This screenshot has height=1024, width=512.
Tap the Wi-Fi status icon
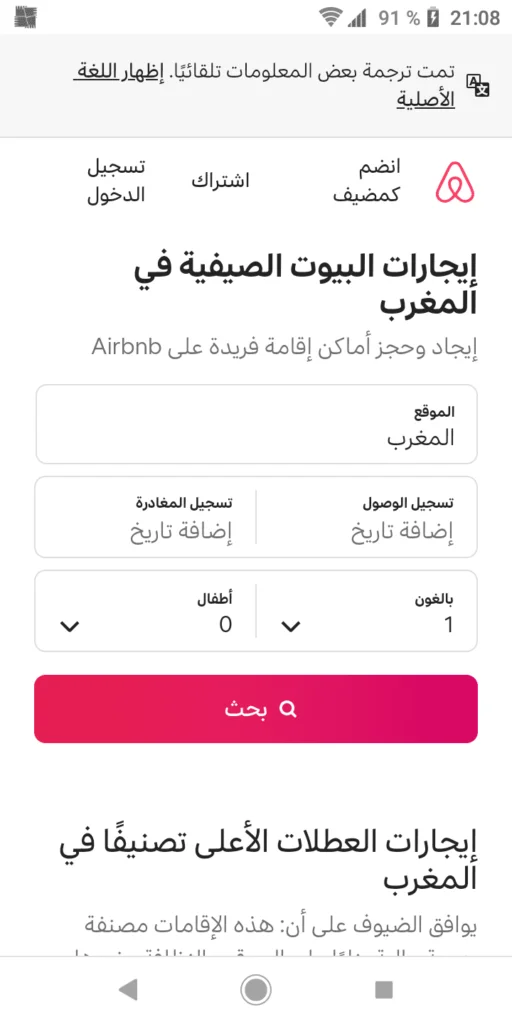(x=331, y=18)
